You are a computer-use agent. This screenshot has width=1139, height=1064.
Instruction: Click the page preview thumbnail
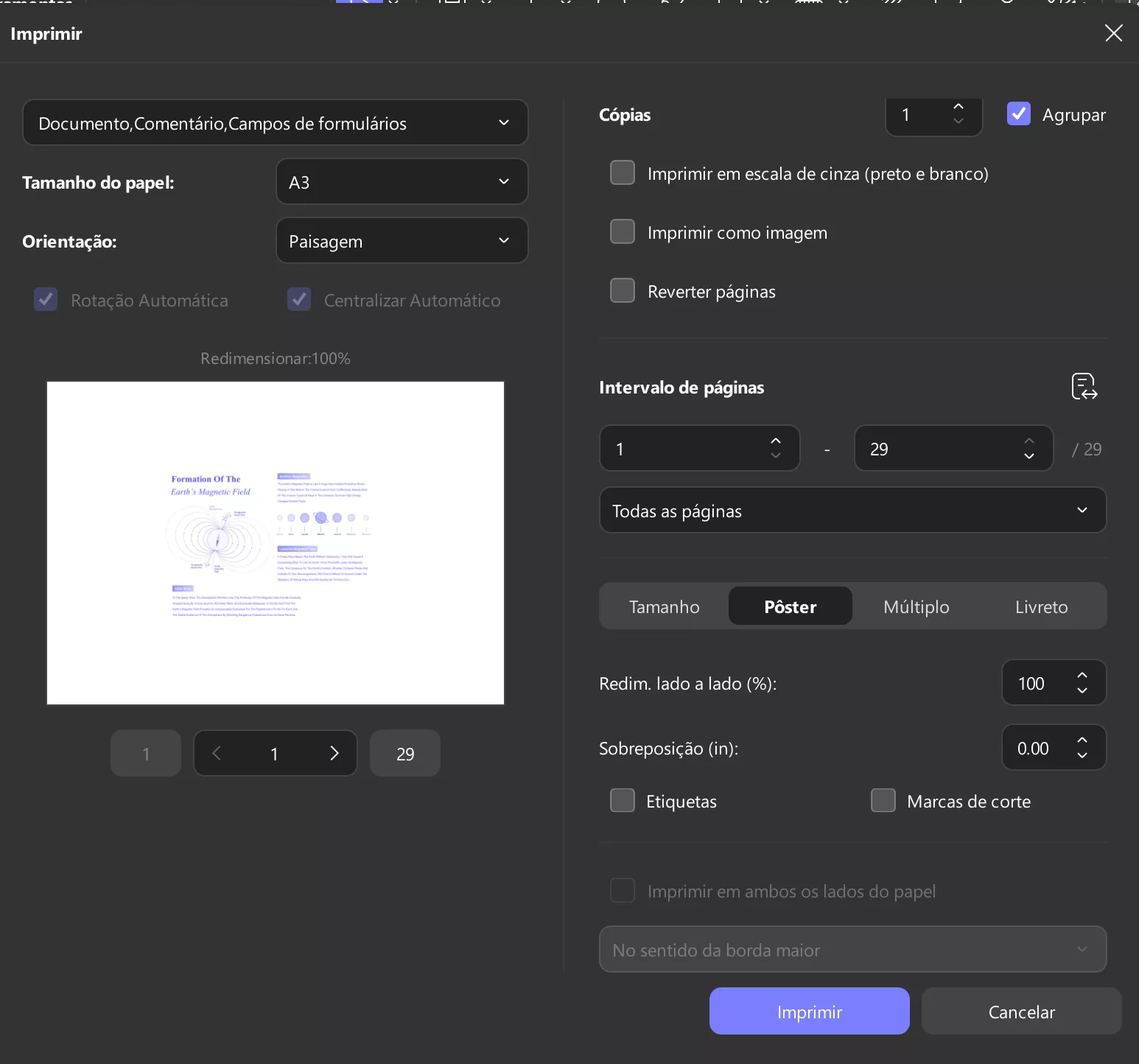tap(276, 543)
